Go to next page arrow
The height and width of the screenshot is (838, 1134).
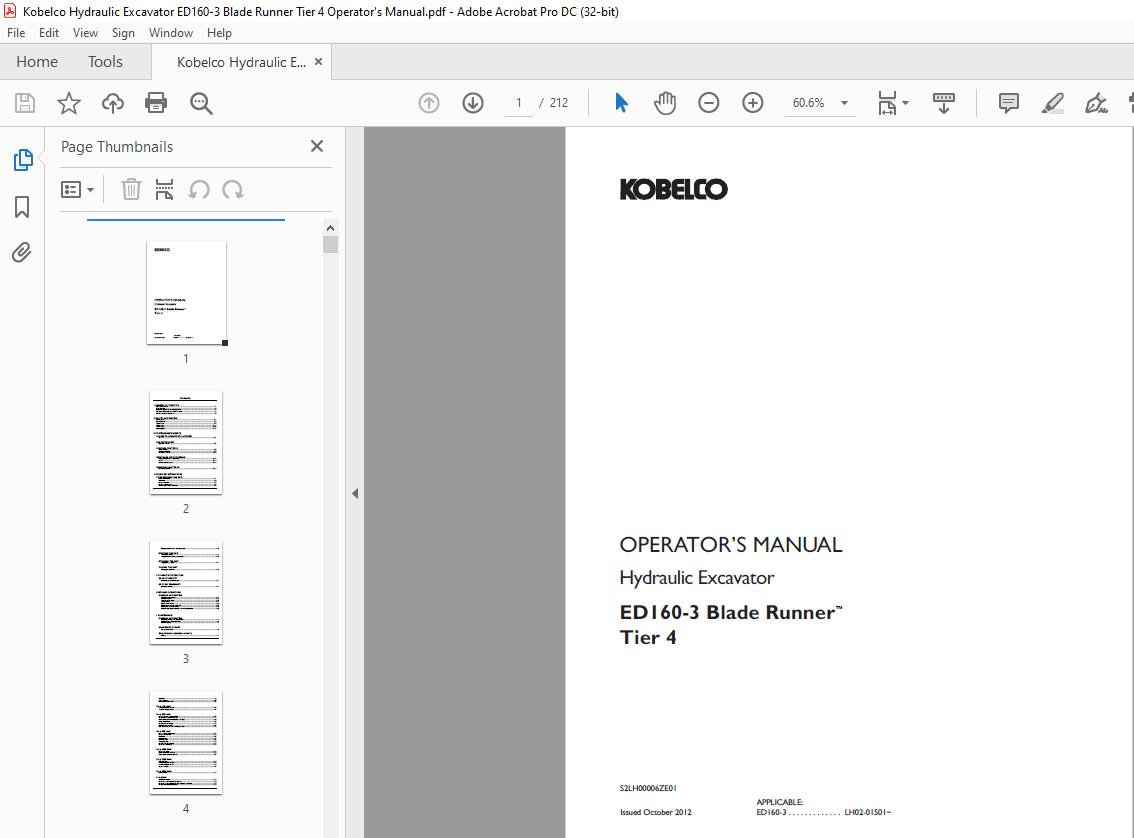pos(473,103)
